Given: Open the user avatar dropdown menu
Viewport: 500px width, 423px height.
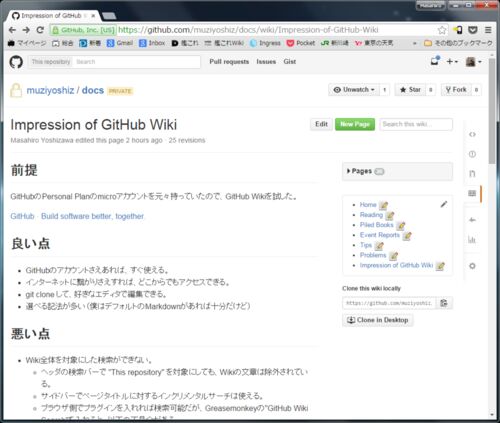Looking at the screenshot, I should click(x=473, y=62).
